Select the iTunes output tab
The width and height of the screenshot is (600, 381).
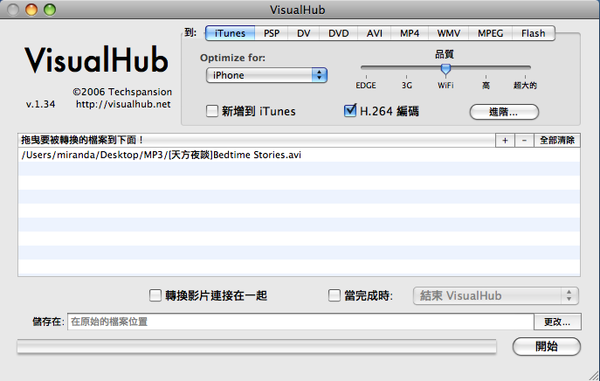(230, 33)
